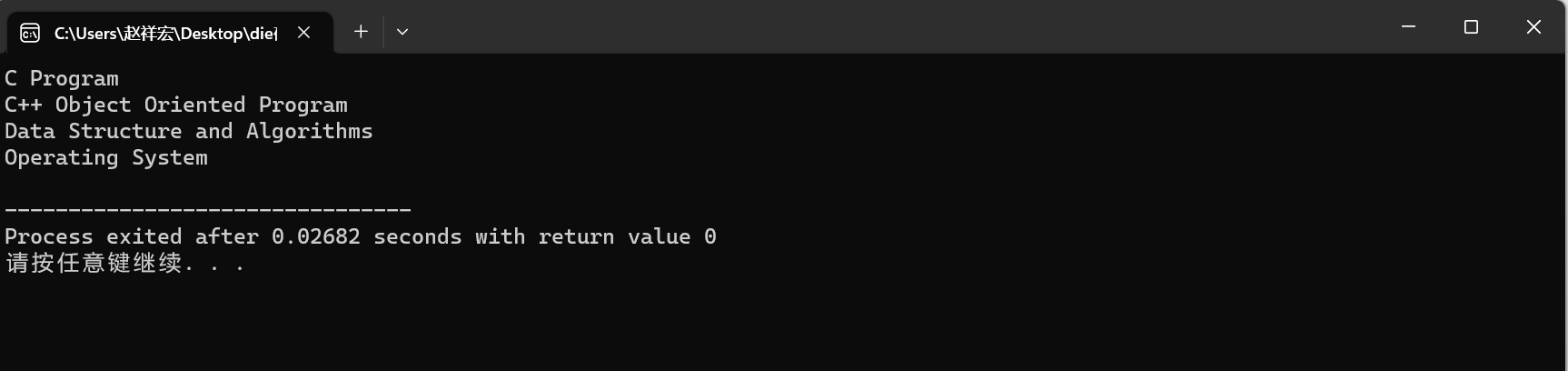Click the 请按任意键继续 prompt

94,264
